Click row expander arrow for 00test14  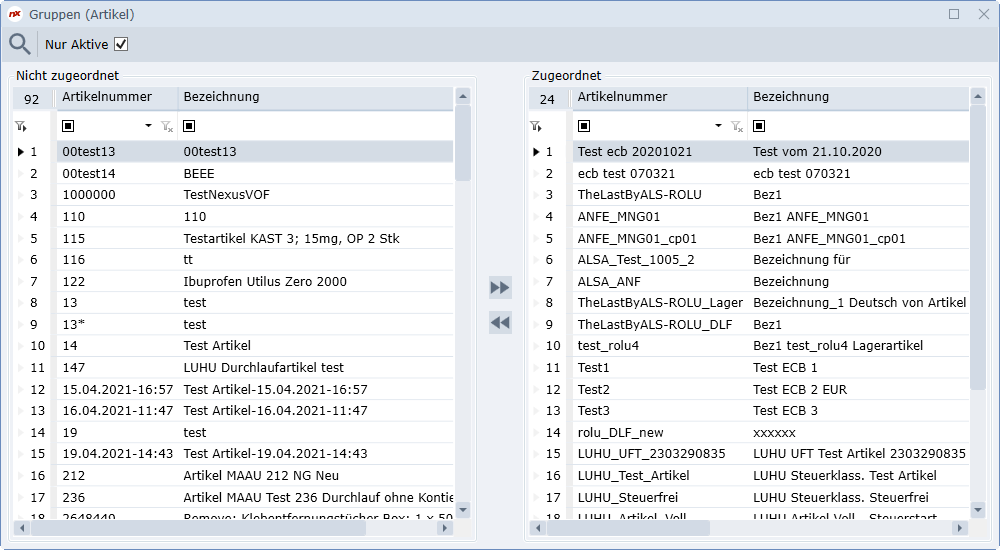point(20,174)
